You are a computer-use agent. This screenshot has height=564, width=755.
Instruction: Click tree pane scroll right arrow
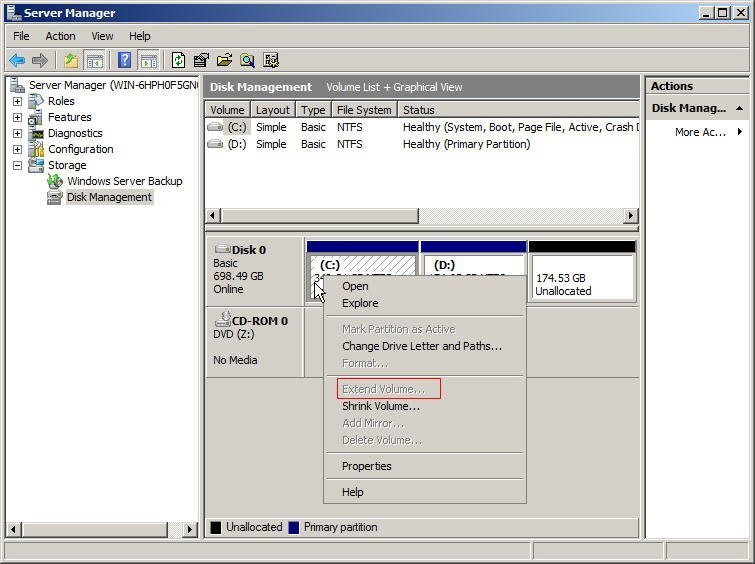coord(189,529)
